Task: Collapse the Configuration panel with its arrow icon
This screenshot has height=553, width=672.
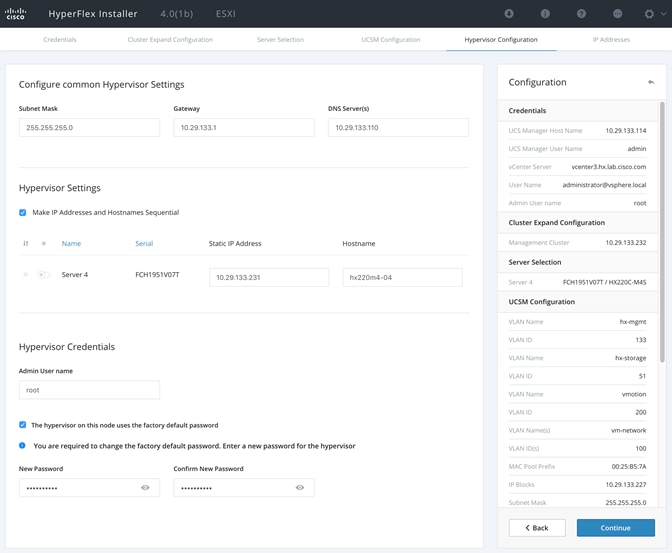Action: 651,82
